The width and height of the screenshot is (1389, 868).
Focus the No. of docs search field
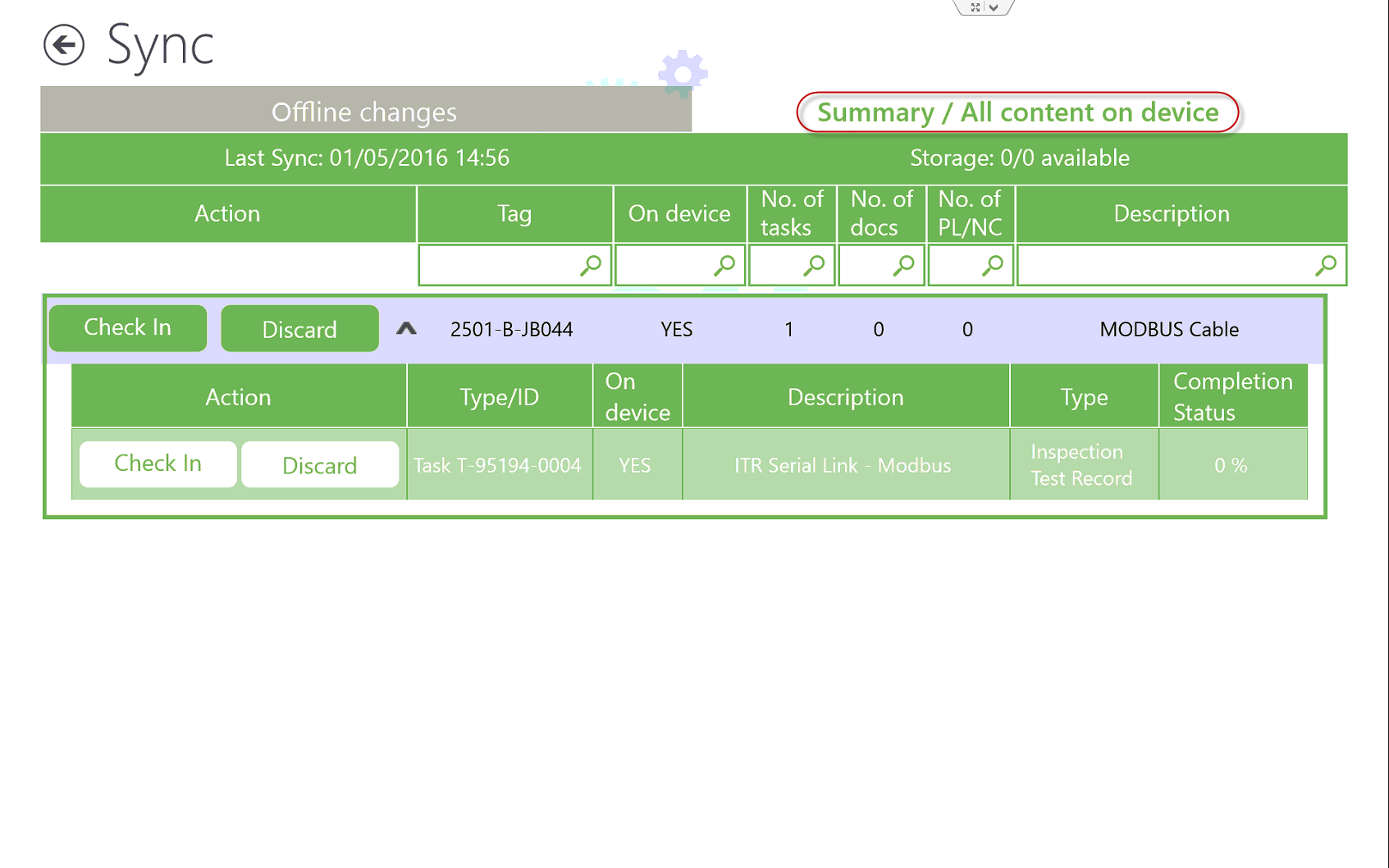pos(881,265)
